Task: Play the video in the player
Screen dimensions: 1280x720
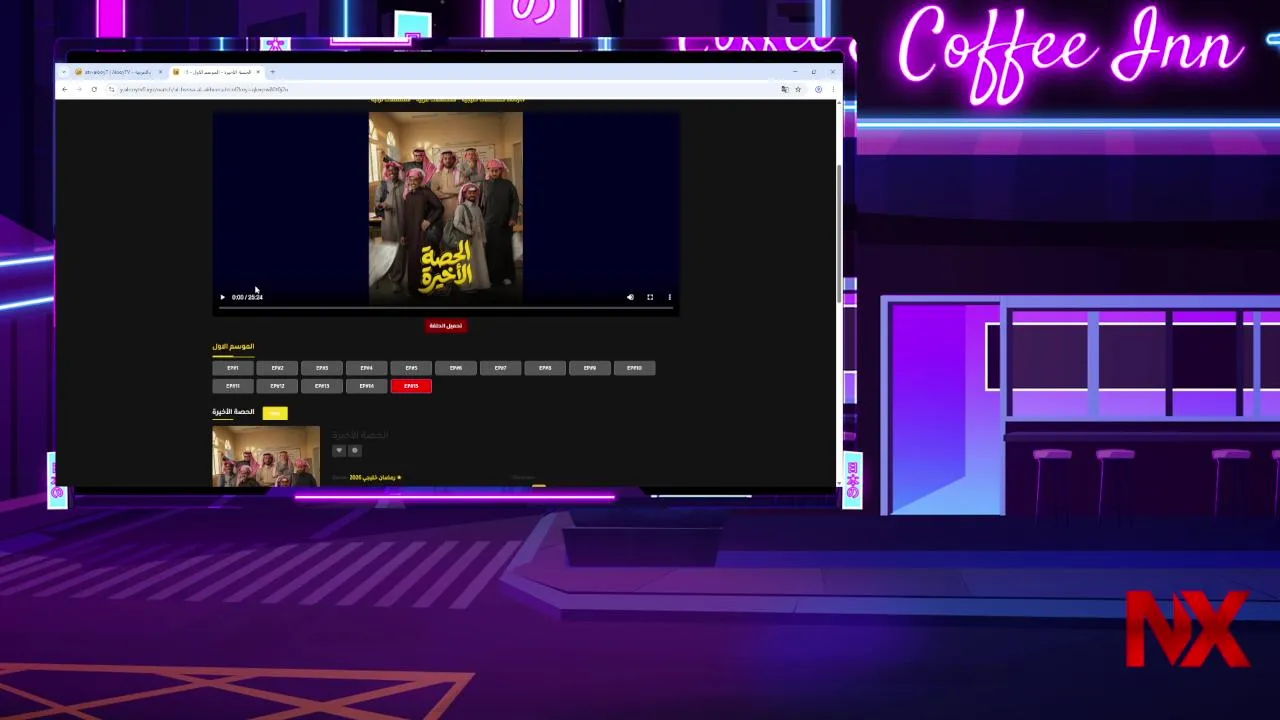Action: (x=222, y=297)
